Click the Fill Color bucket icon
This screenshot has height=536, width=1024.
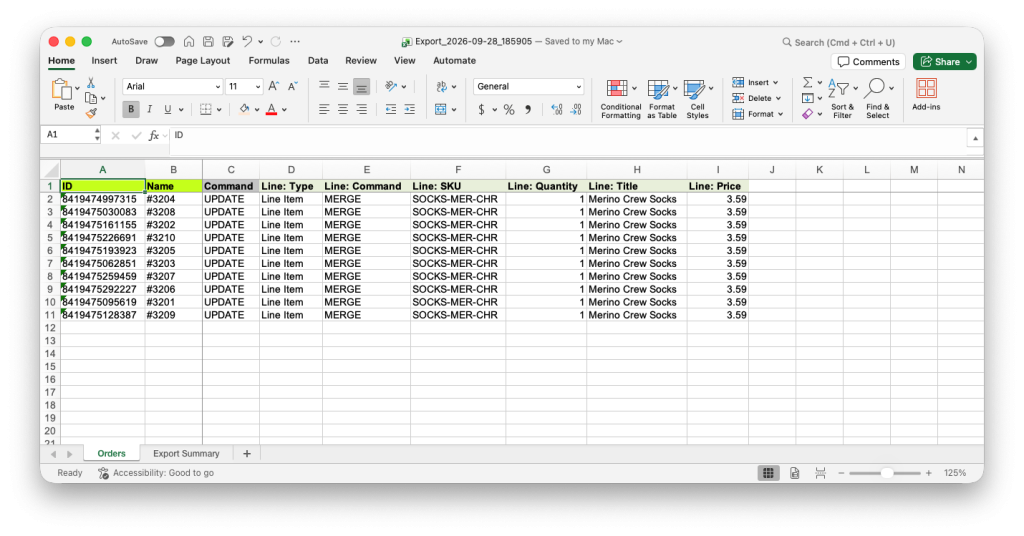point(244,110)
